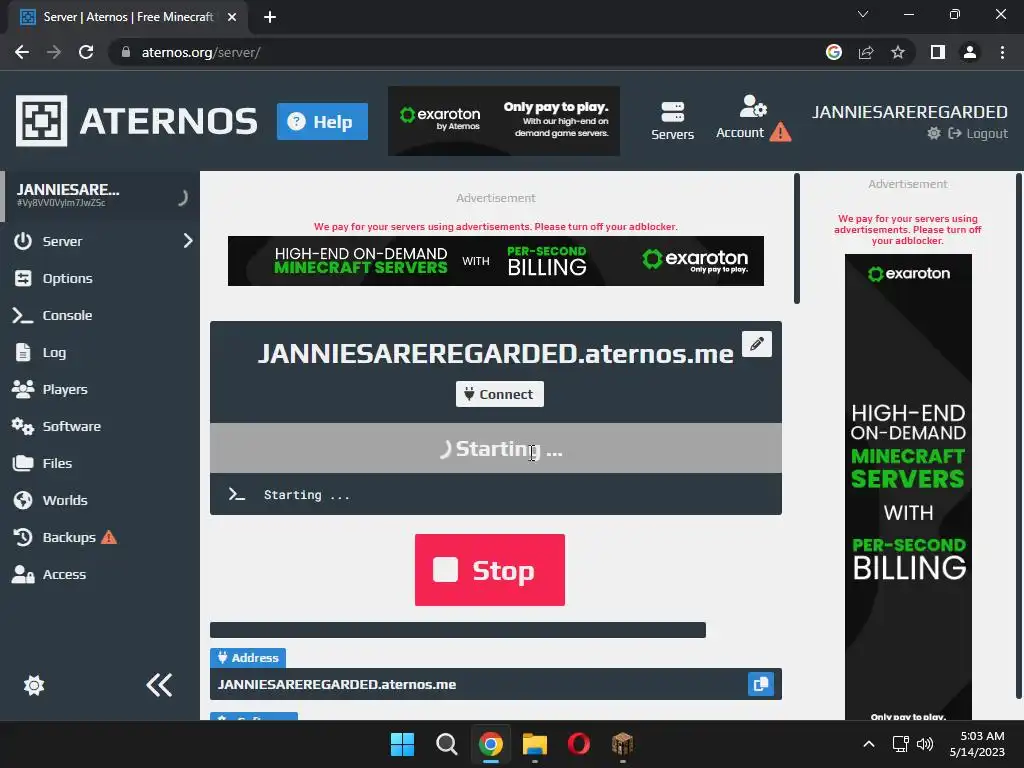Open Minecraft launcher from taskbar
The image size is (1024, 768).
622,744
